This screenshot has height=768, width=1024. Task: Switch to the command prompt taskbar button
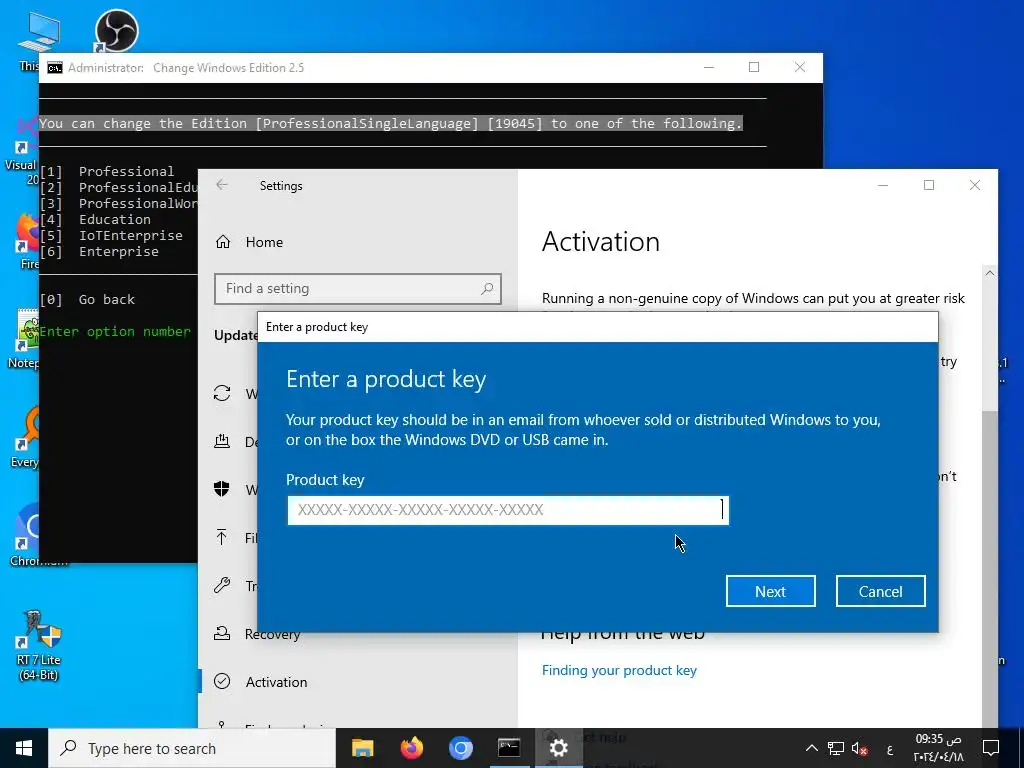tap(509, 748)
